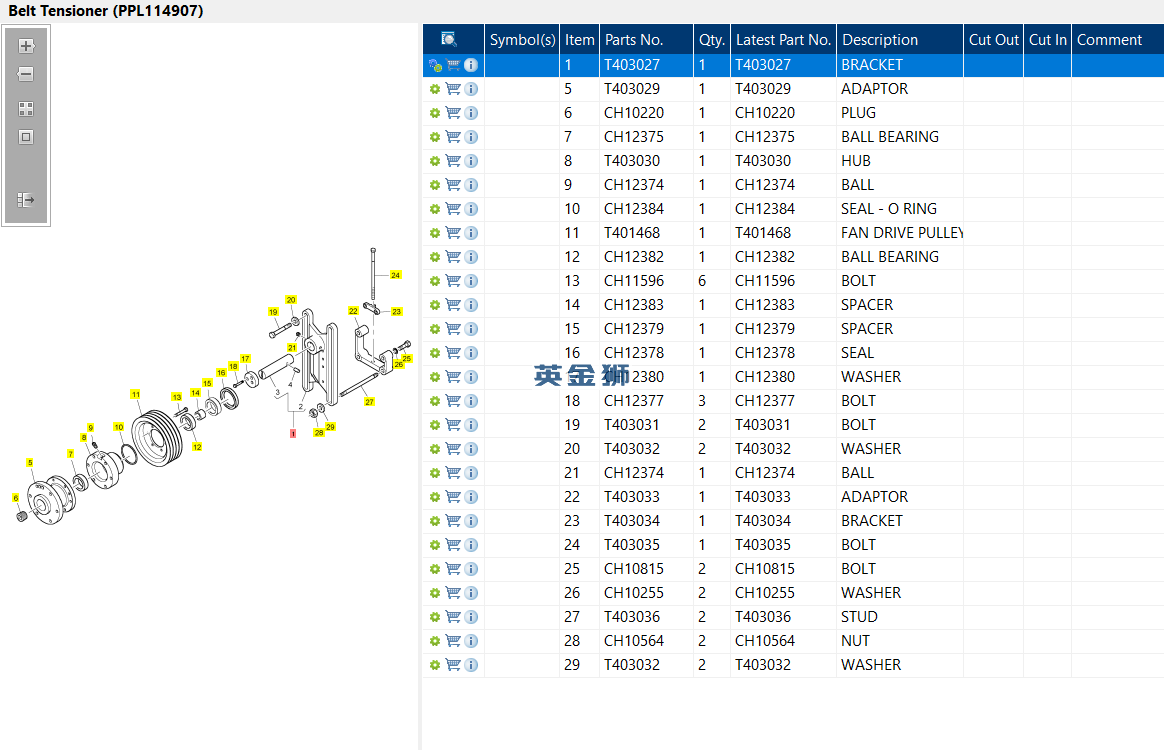
Task: Click the export list arrow icon in toolbar
Action: (x=26, y=200)
